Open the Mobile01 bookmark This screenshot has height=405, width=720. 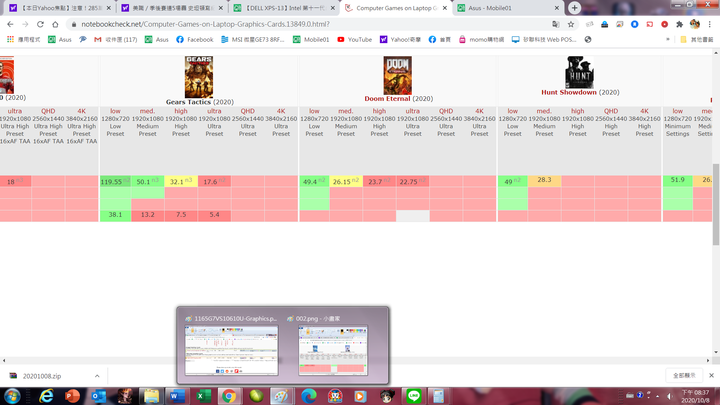[x=311, y=39]
